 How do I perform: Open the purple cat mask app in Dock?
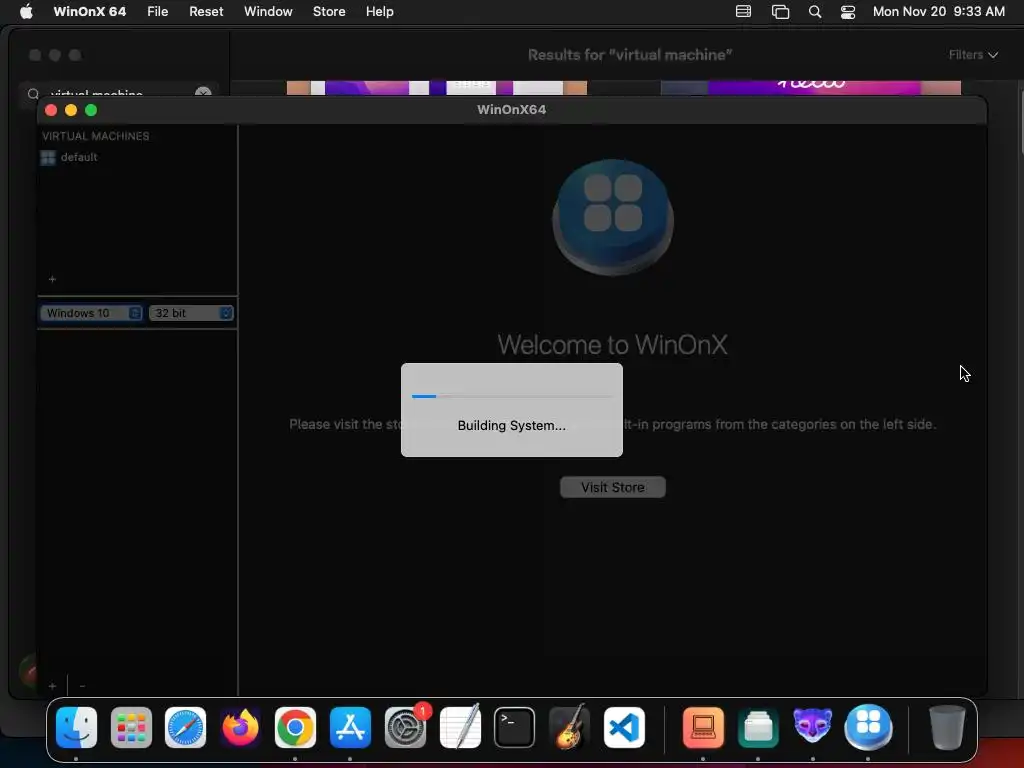(x=812, y=726)
